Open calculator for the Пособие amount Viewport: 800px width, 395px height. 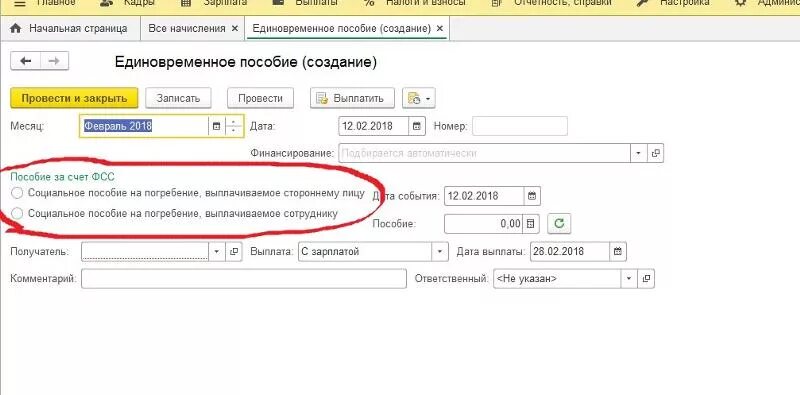[531, 224]
